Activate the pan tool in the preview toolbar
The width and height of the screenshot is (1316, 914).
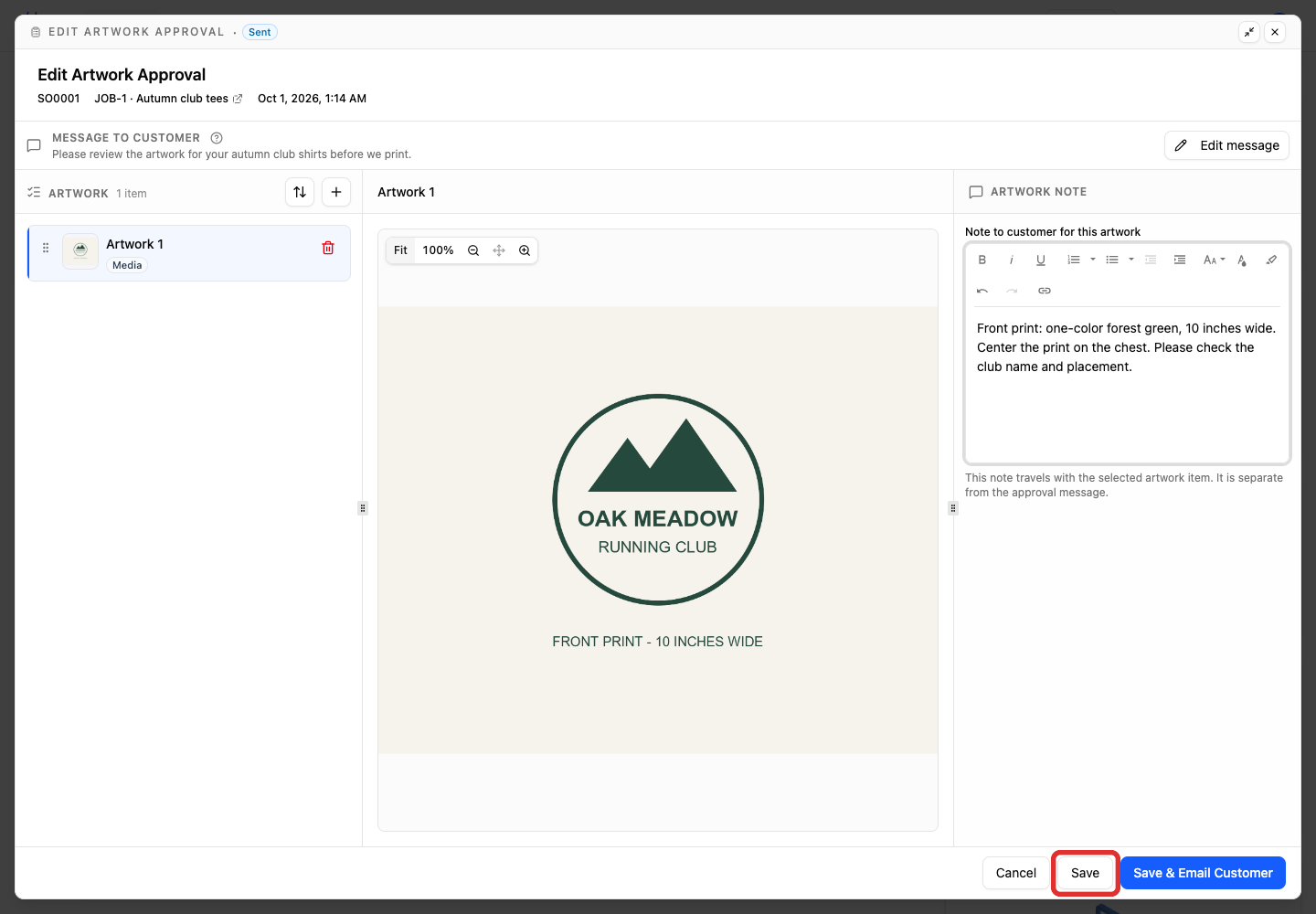[499, 250]
